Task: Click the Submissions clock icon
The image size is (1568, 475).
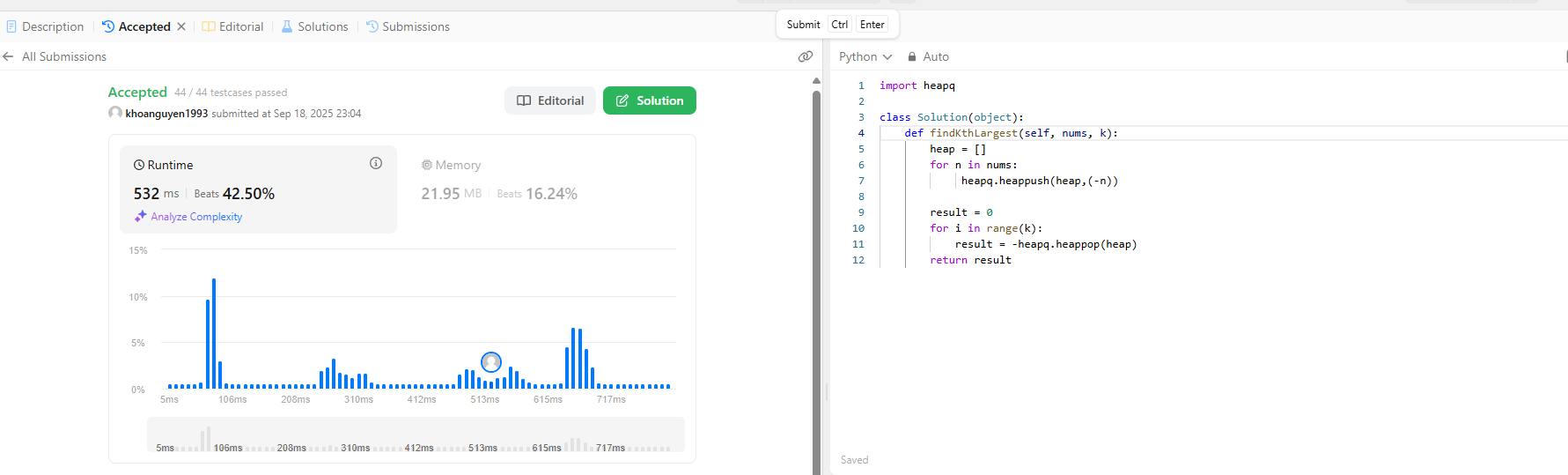Action: [x=372, y=26]
